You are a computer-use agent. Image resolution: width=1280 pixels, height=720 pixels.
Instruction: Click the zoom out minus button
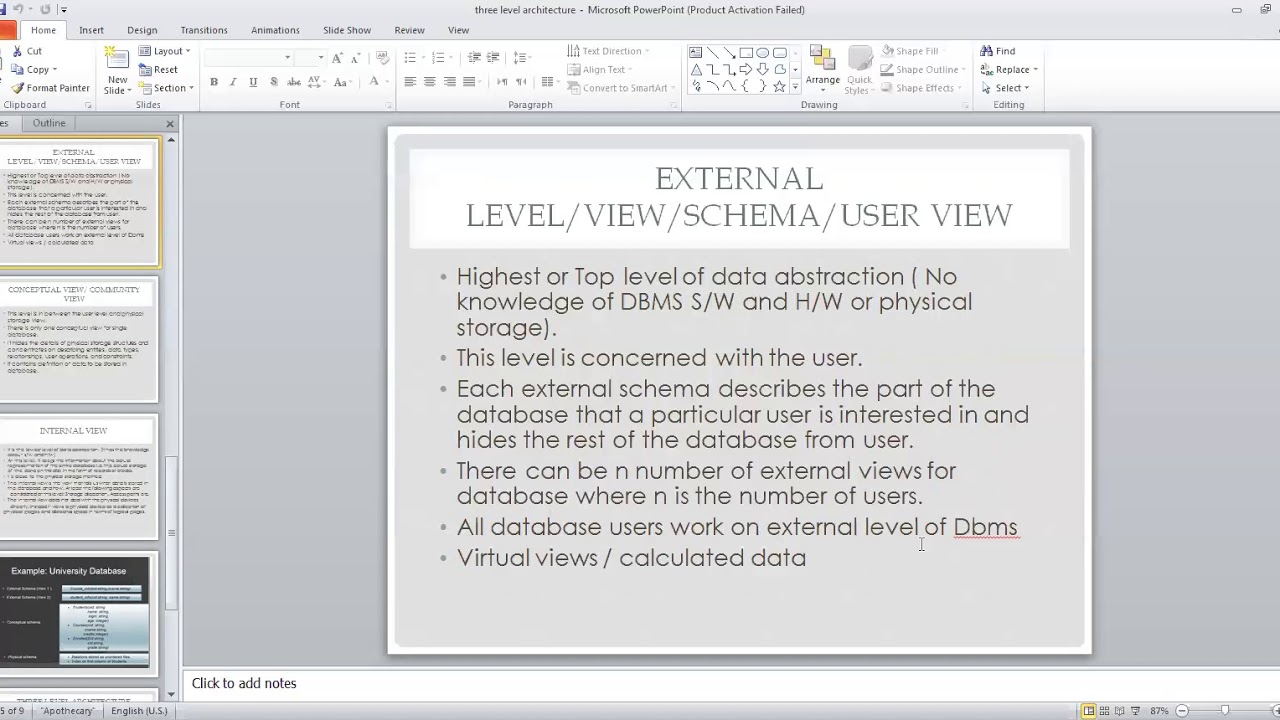tap(1181, 711)
